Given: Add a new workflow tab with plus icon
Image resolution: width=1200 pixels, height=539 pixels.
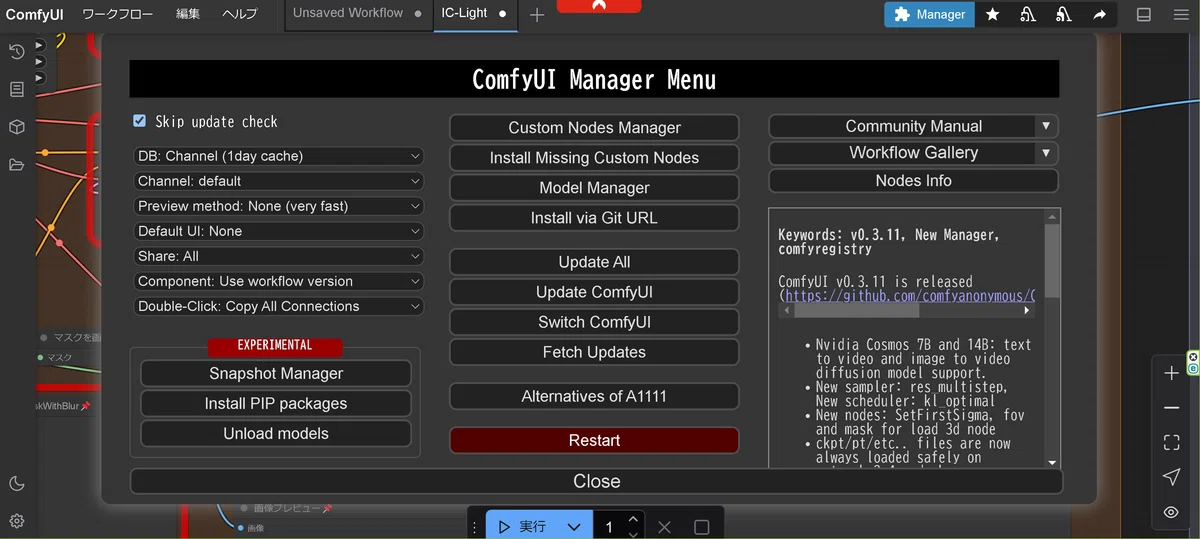Looking at the screenshot, I should 537,15.
